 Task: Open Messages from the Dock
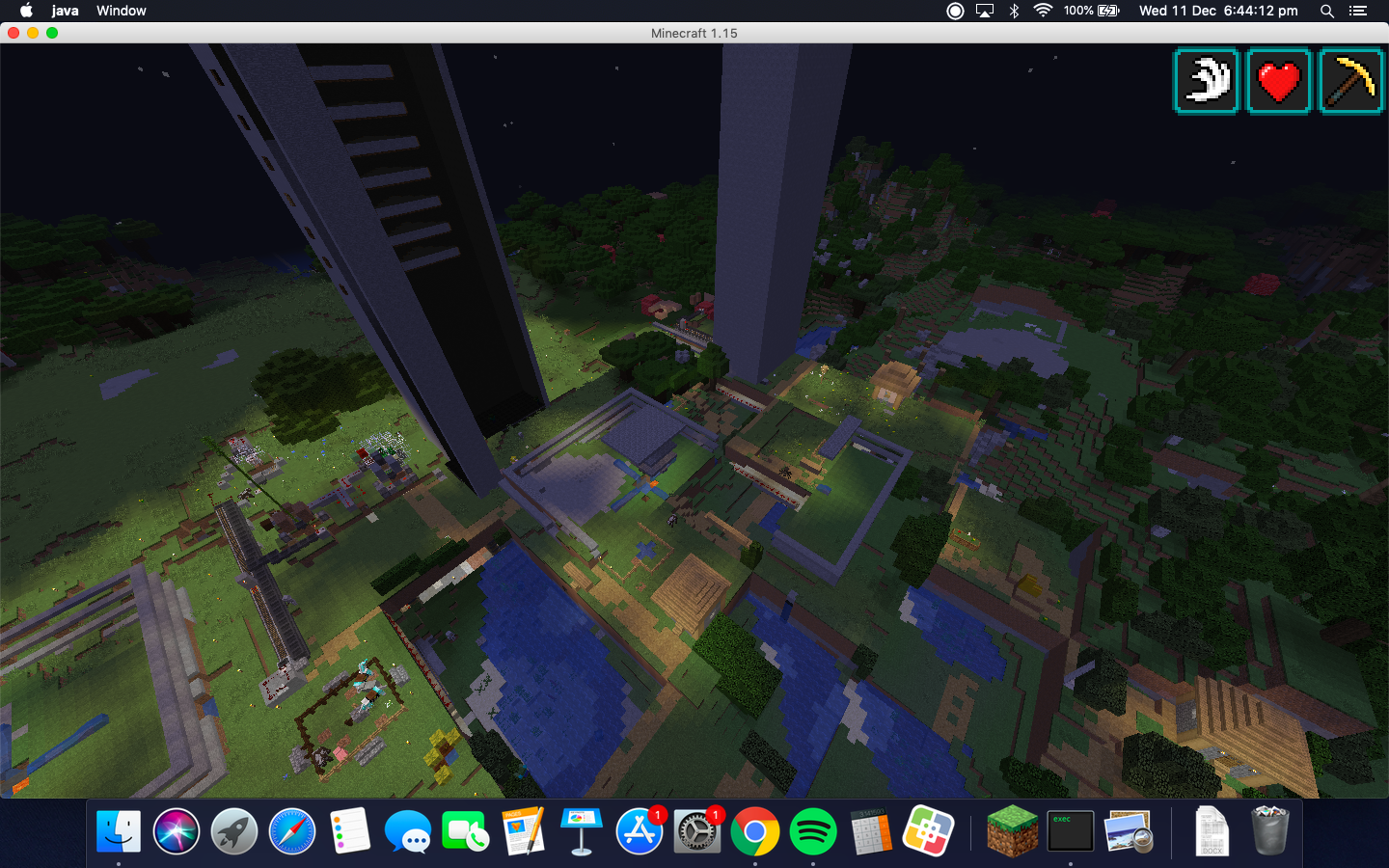click(408, 831)
